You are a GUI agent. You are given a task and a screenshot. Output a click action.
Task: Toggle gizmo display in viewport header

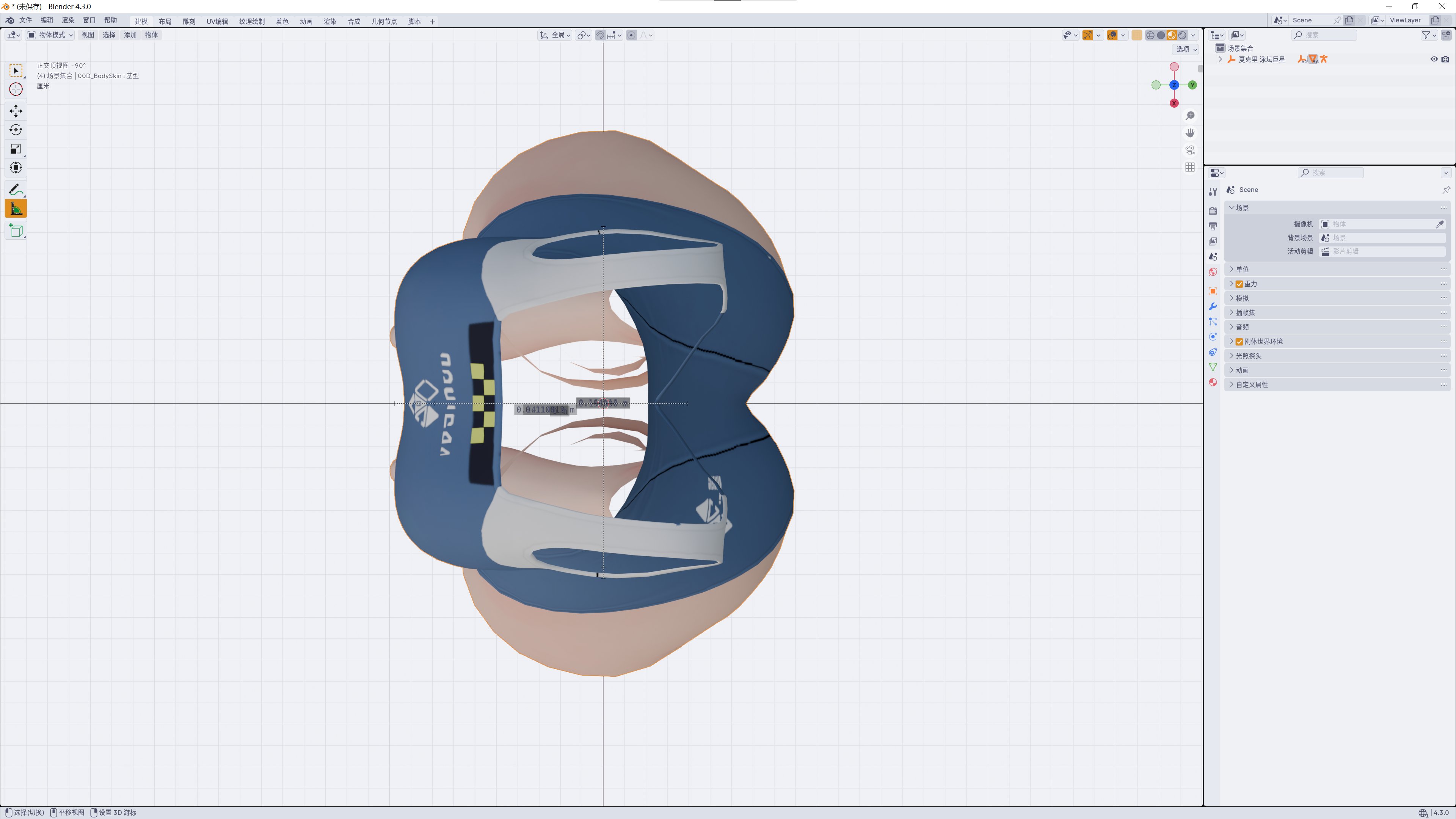(1087, 35)
